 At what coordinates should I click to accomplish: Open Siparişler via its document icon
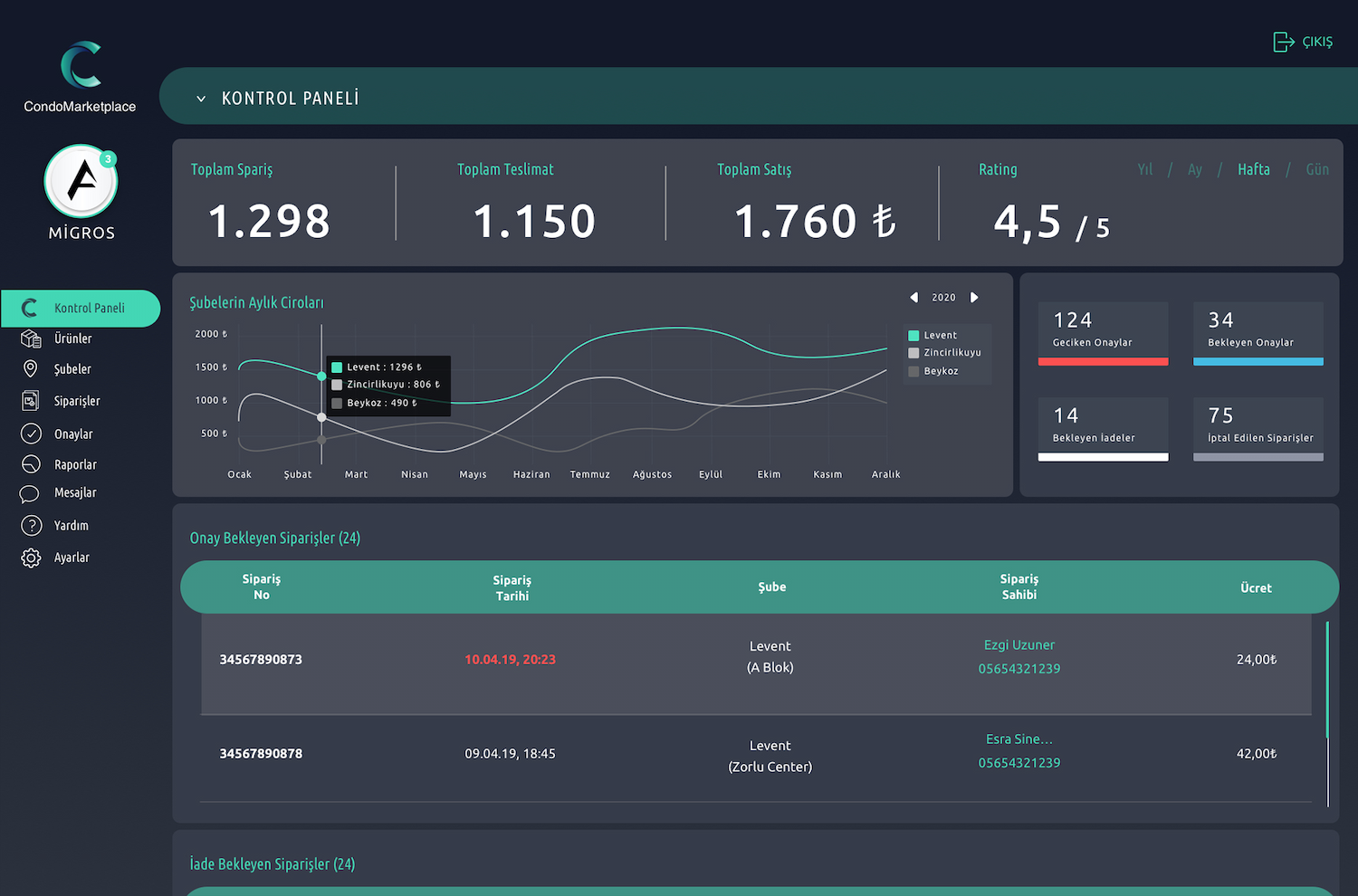click(31, 401)
